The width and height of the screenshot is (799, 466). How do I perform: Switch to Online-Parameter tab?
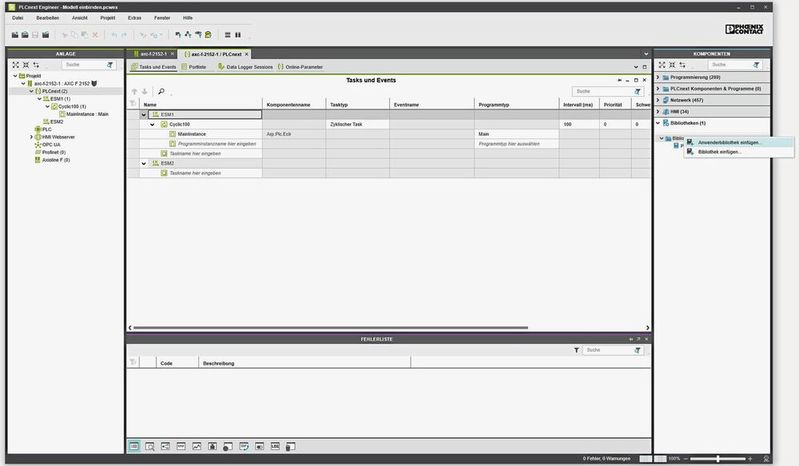coord(300,67)
